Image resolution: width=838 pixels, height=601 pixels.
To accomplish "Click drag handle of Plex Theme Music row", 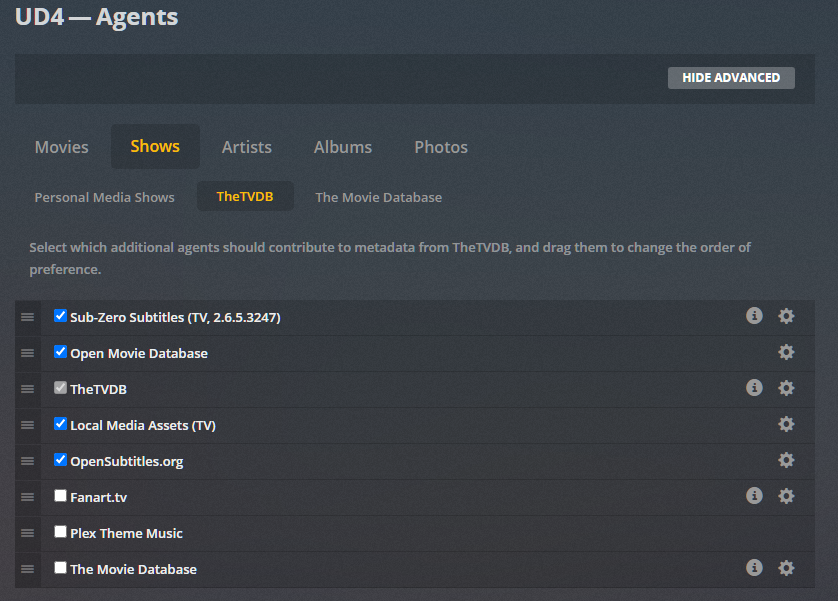I will click(x=27, y=533).
